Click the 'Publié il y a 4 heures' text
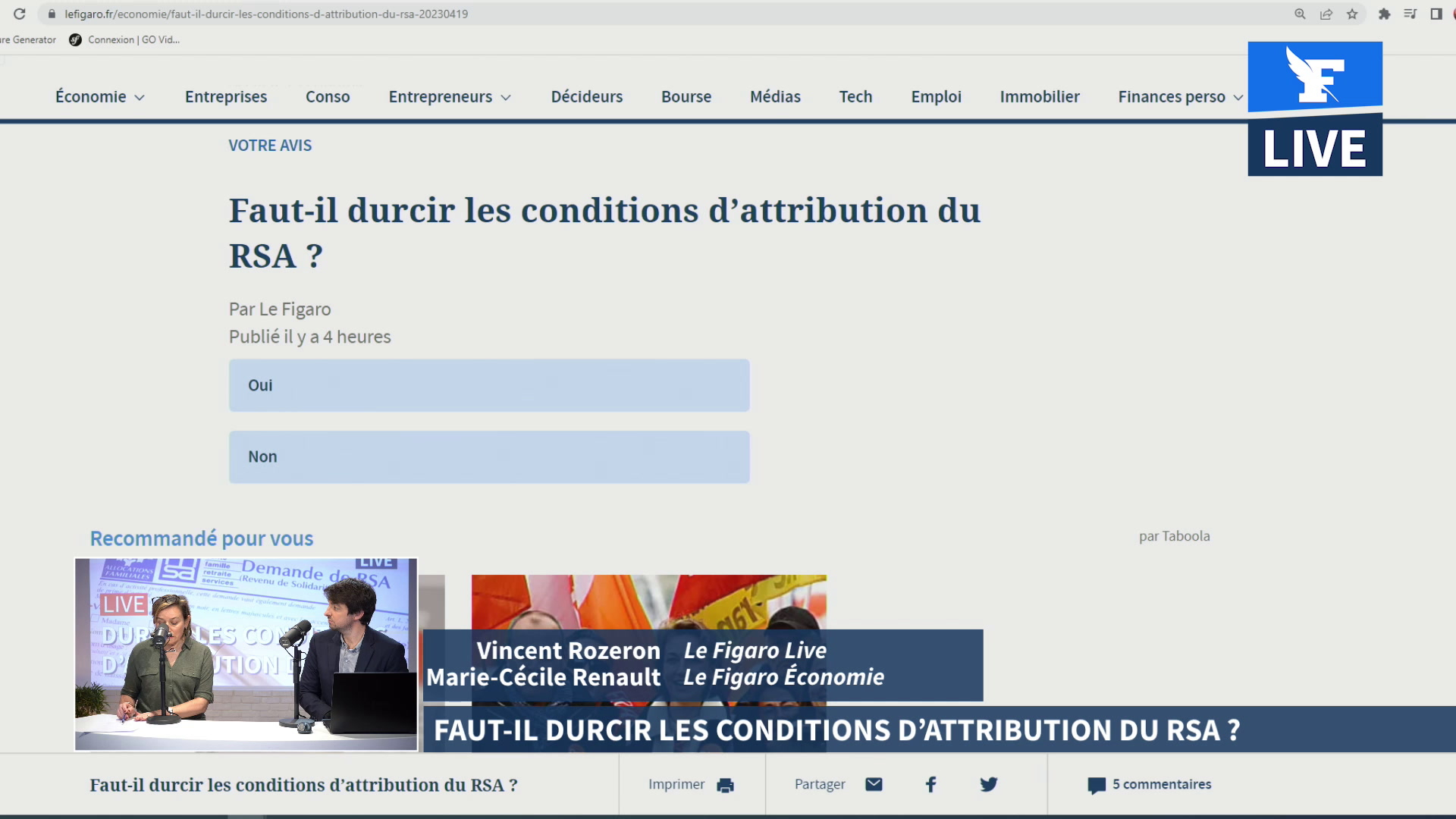Image resolution: width=1456 pixels, height=819 pixels. (310, 337)
